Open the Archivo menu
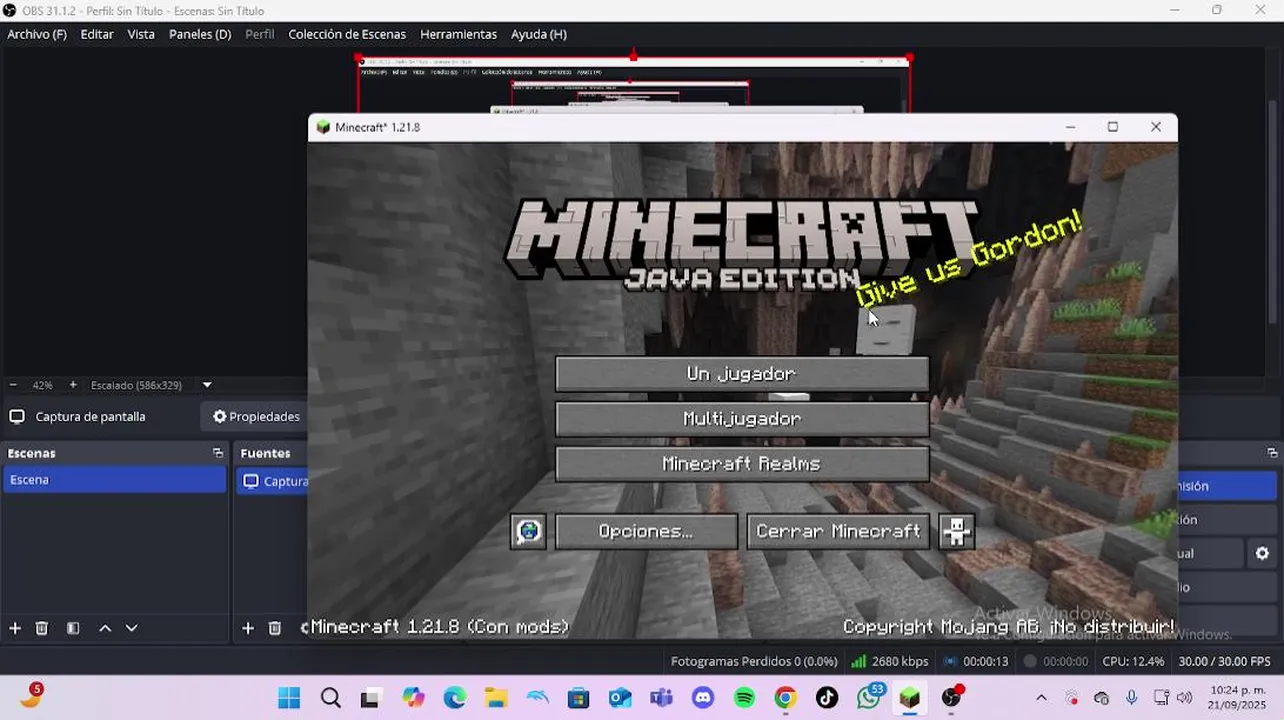 coord(37,34)
